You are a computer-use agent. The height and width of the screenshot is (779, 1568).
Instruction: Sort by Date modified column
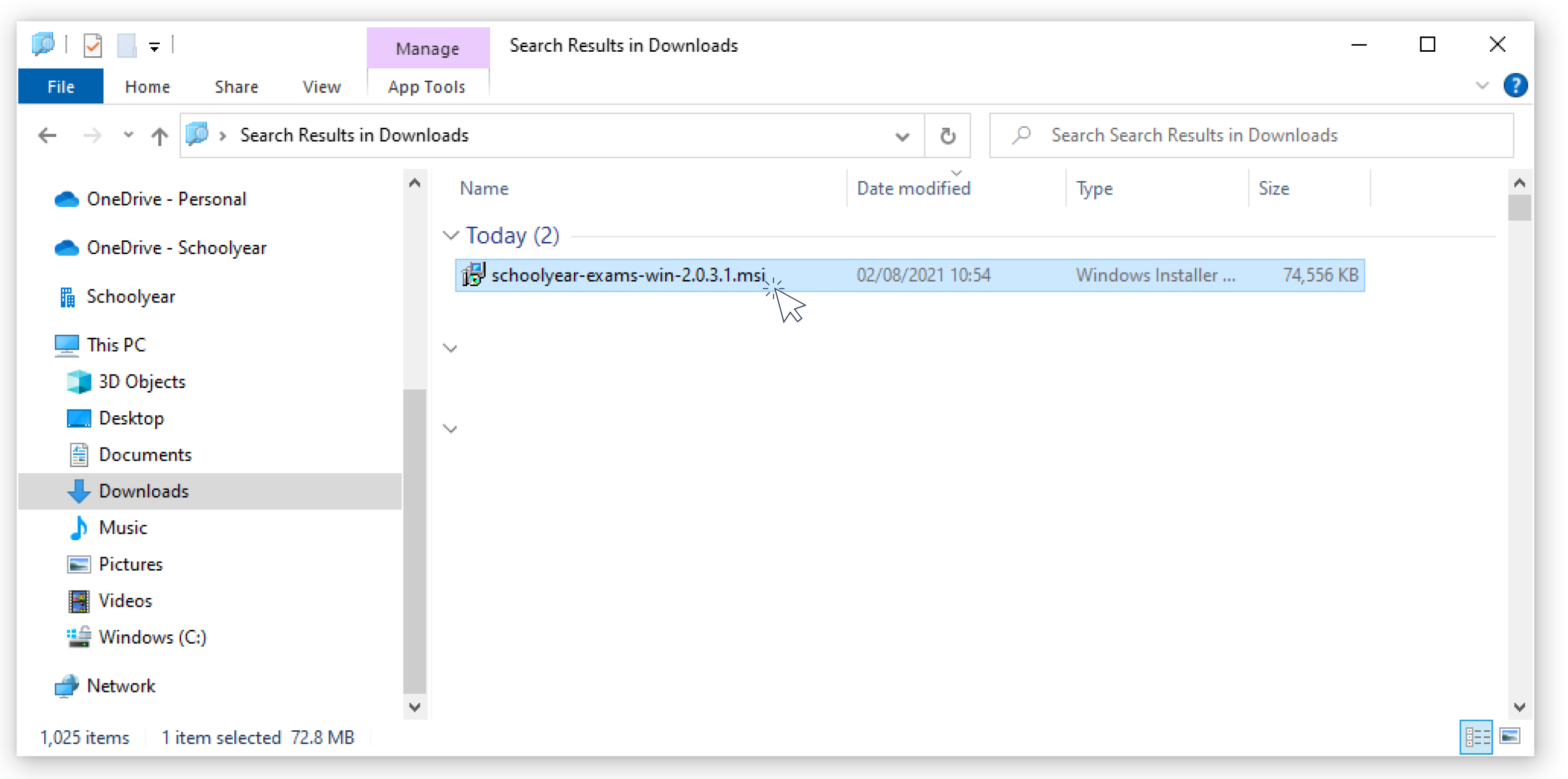[x=913, y=189]
